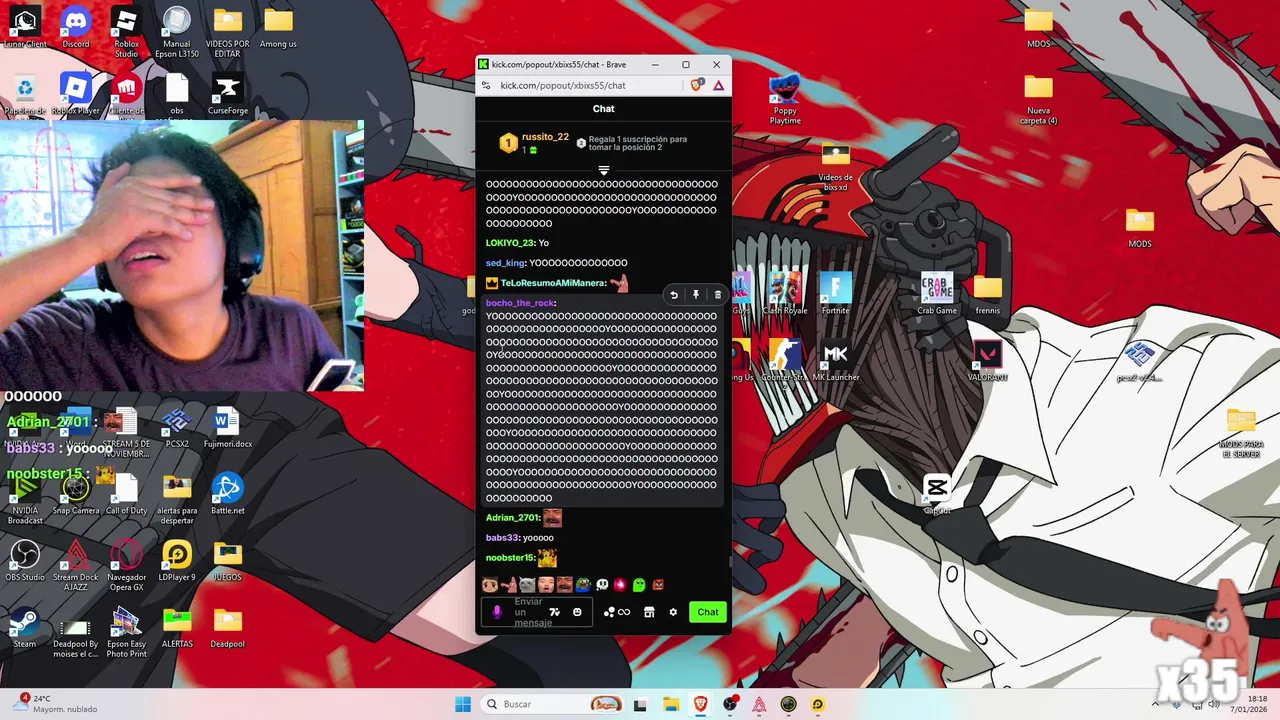
Task: Click Brave browser icon on taskbar
Action: (x=700, y=704)
